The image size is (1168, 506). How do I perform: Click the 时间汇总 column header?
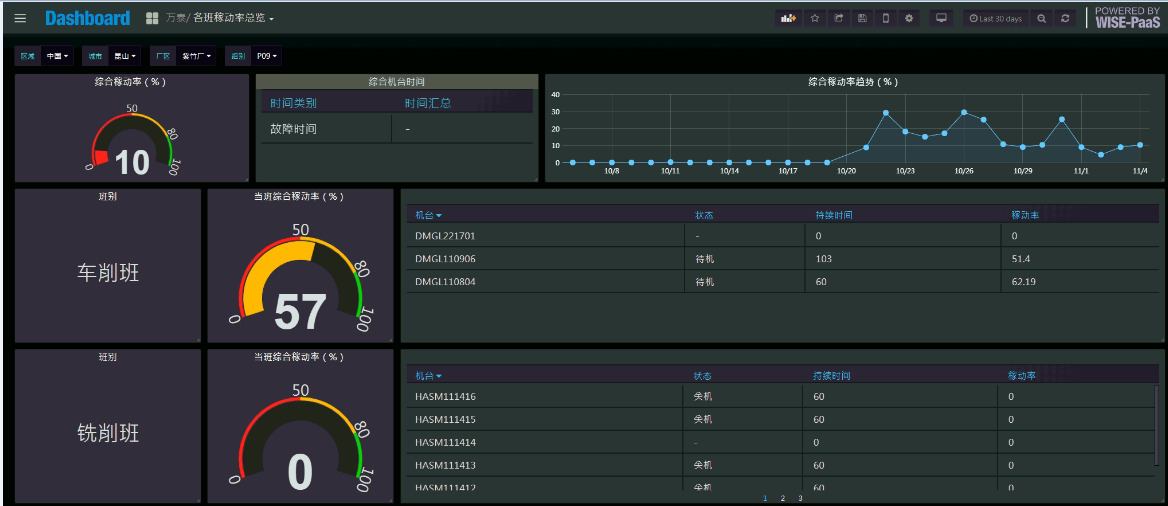point(427,103)
